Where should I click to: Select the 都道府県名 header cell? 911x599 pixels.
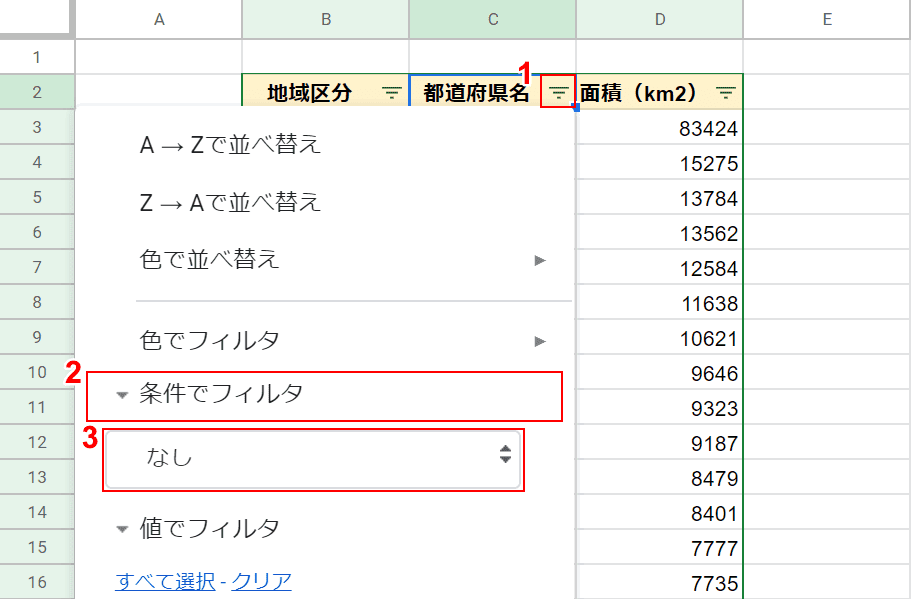pos(493,92)
